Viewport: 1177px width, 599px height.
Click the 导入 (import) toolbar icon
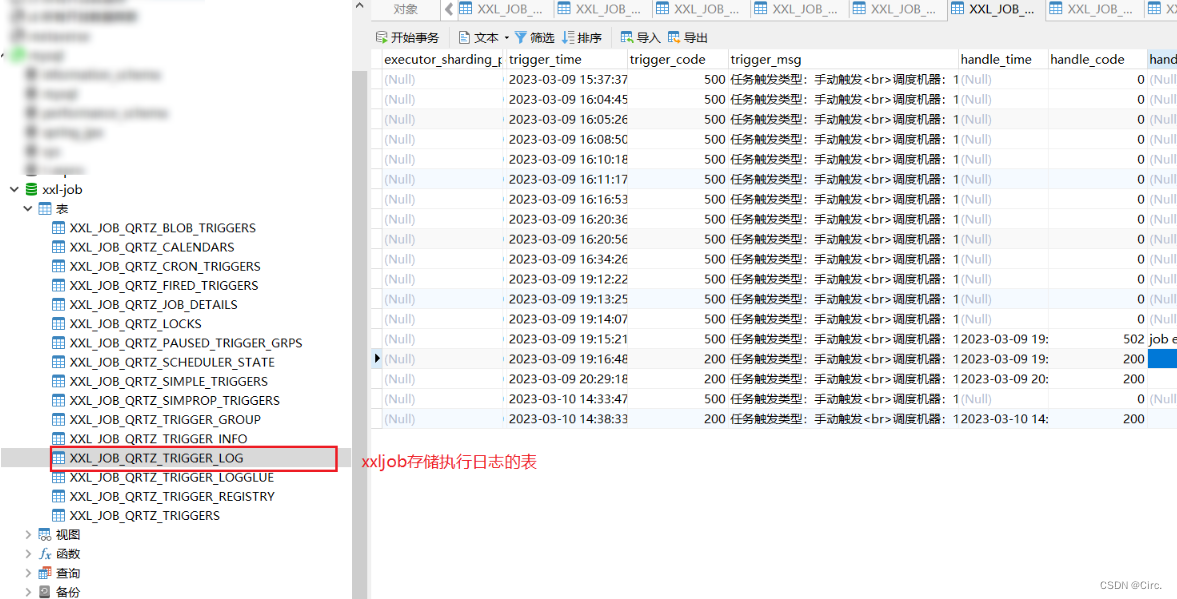627,38
